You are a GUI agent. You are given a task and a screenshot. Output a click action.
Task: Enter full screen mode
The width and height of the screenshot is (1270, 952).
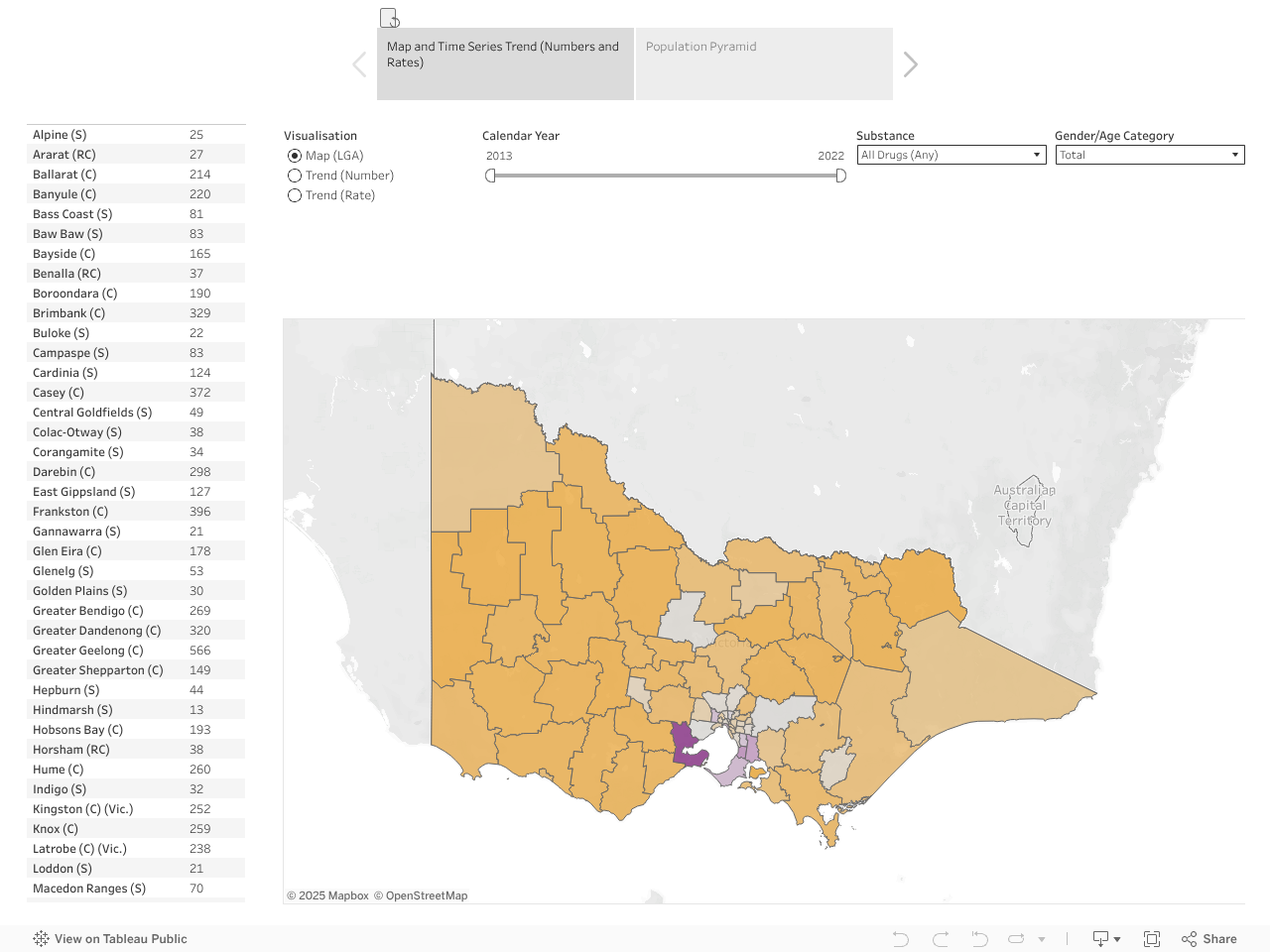(1152, 939)
